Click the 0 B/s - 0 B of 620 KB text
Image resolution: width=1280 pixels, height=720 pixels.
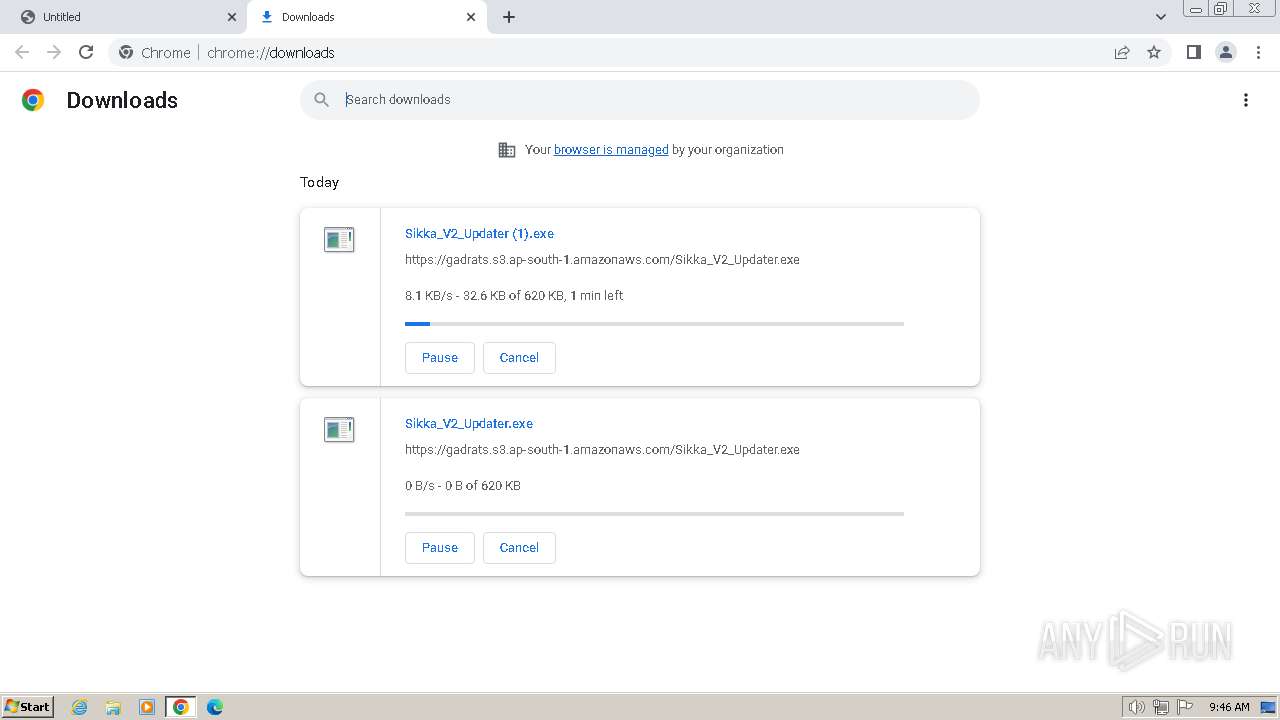click(x=463, y=486)
